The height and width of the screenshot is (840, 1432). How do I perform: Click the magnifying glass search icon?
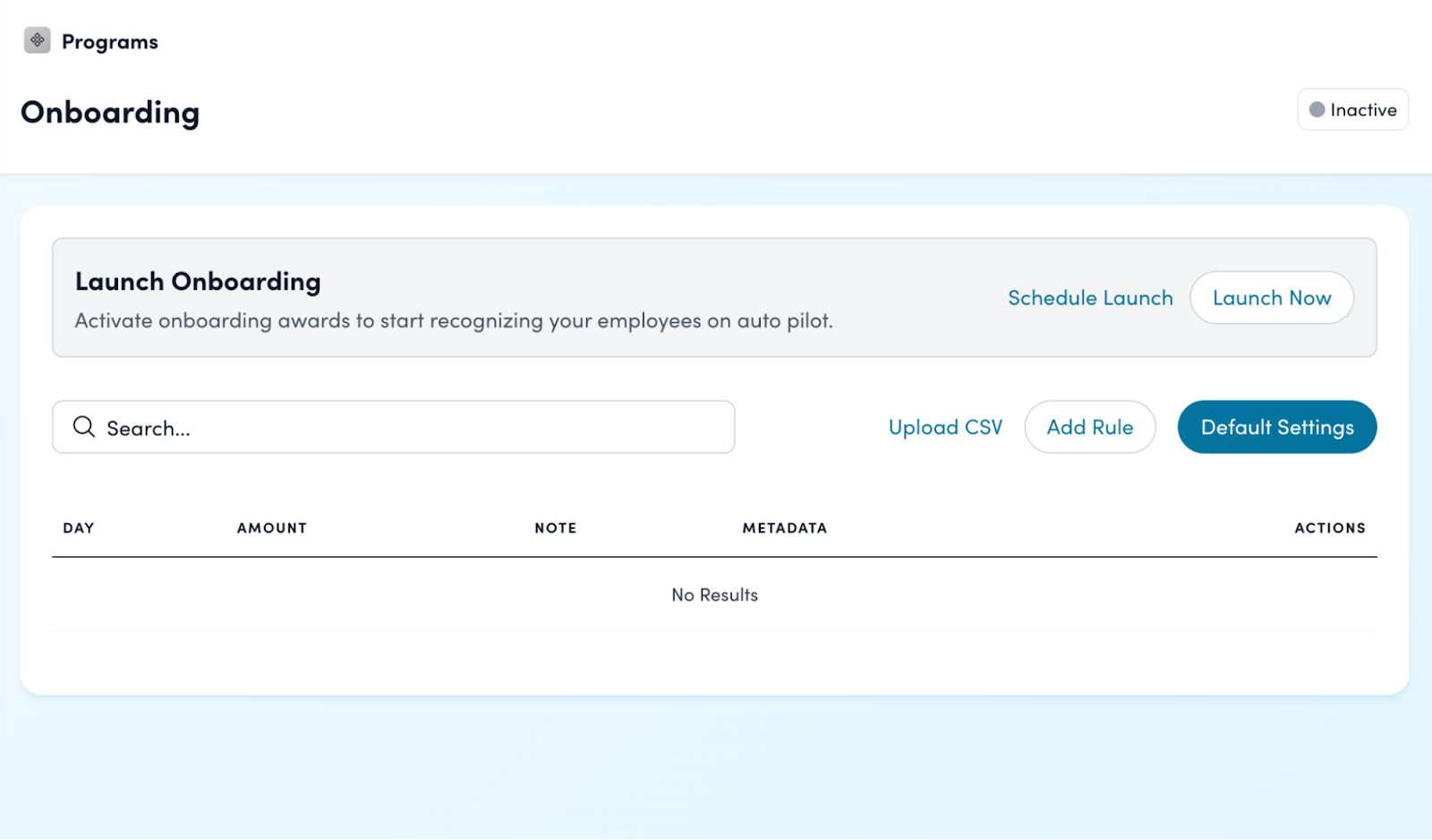tap(84, 427)
